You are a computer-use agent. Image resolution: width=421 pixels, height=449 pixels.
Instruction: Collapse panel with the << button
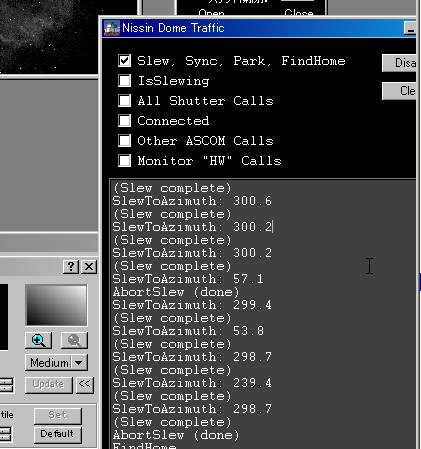85,385
